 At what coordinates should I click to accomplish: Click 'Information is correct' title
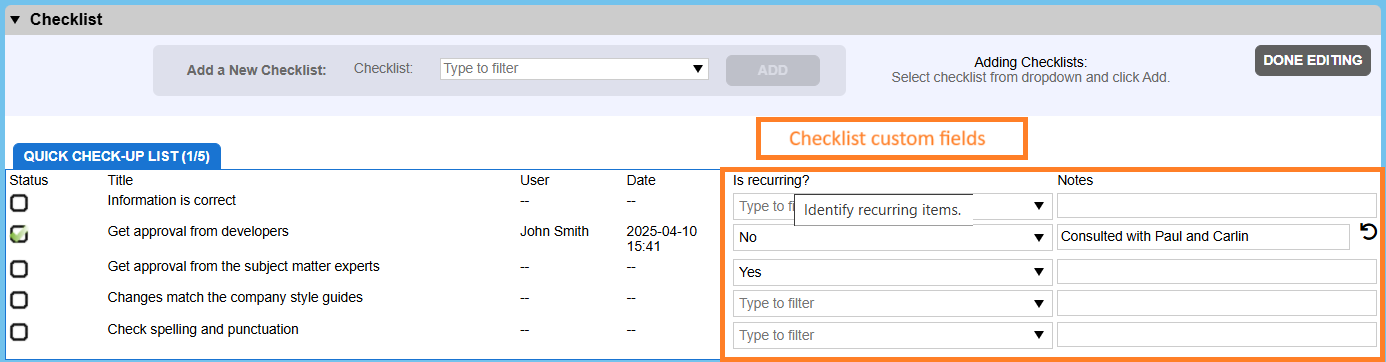pos(172,200)
